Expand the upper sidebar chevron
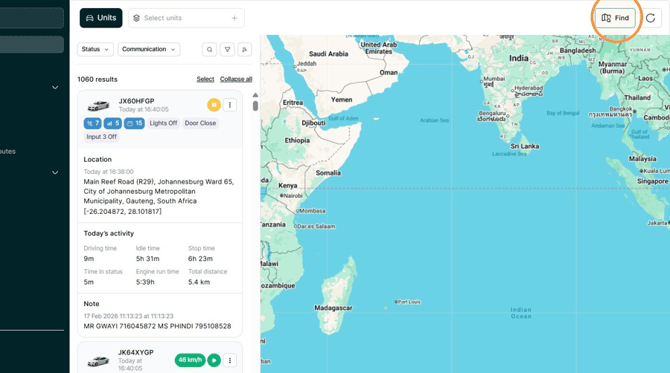 (x=55, y=87)
